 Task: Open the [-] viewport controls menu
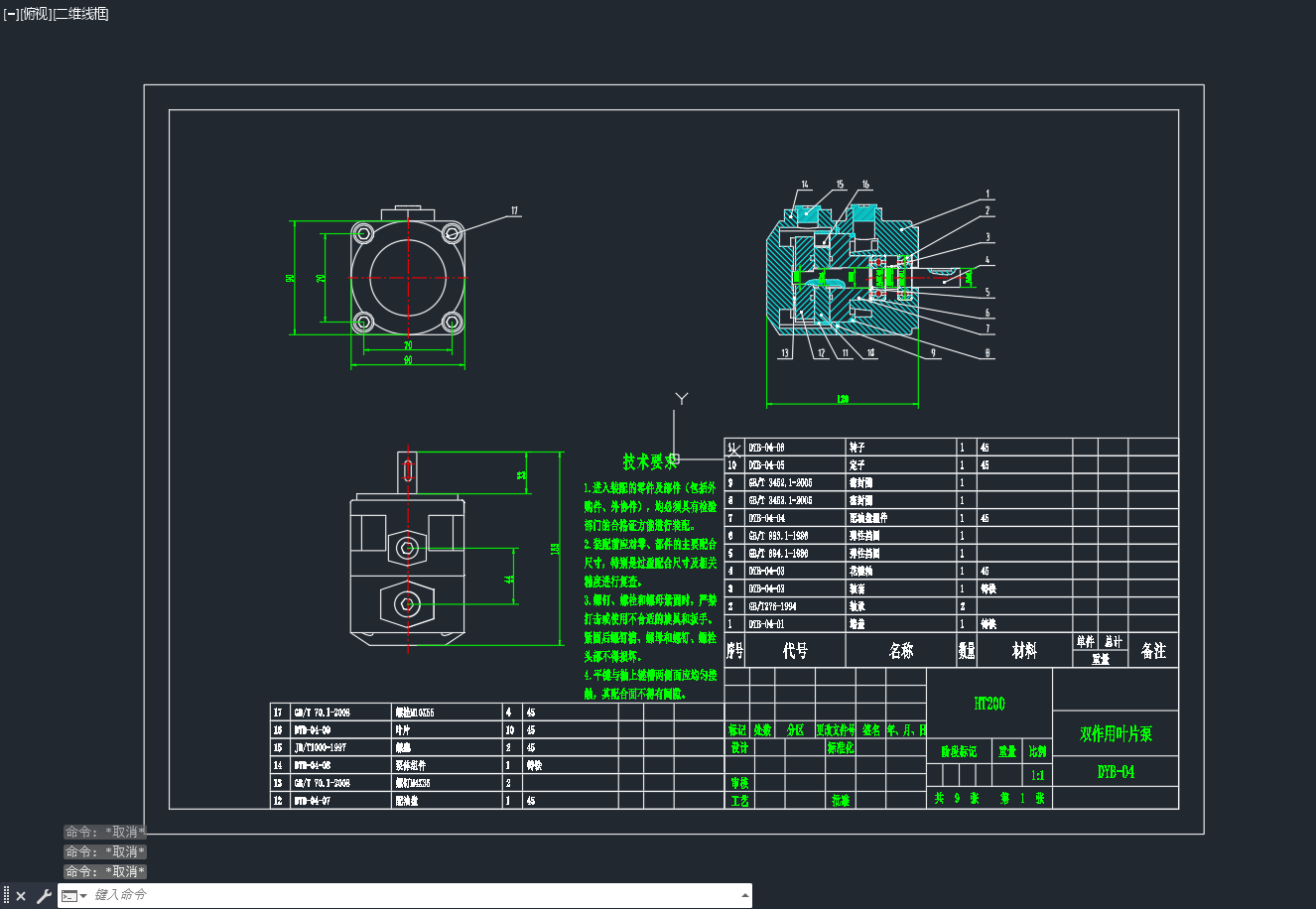pyautogui.click(x=11, y=14)
